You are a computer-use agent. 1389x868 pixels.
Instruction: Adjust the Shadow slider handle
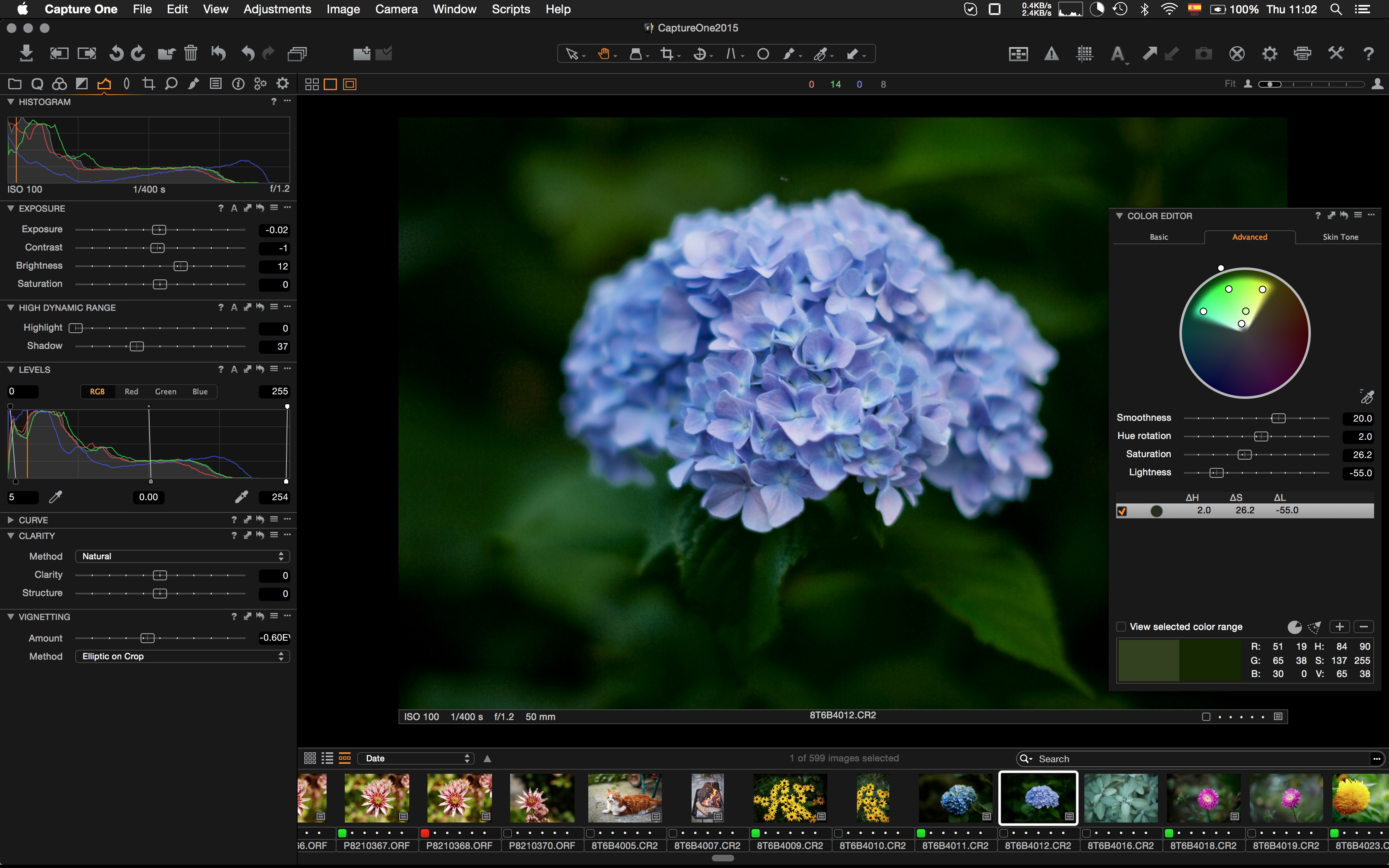136,346
